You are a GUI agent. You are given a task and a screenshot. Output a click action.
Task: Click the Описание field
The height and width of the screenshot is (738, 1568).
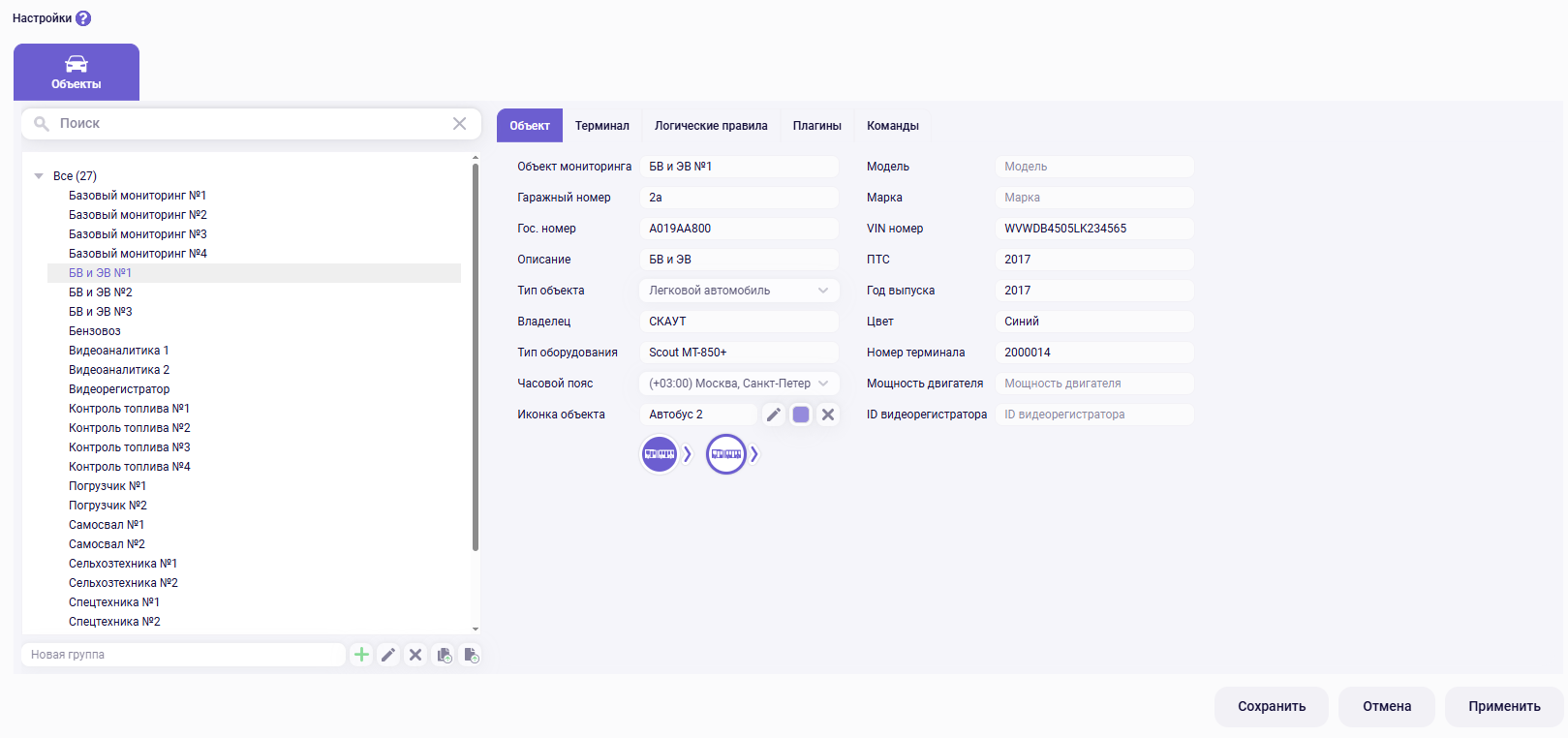tap(739, 260)
